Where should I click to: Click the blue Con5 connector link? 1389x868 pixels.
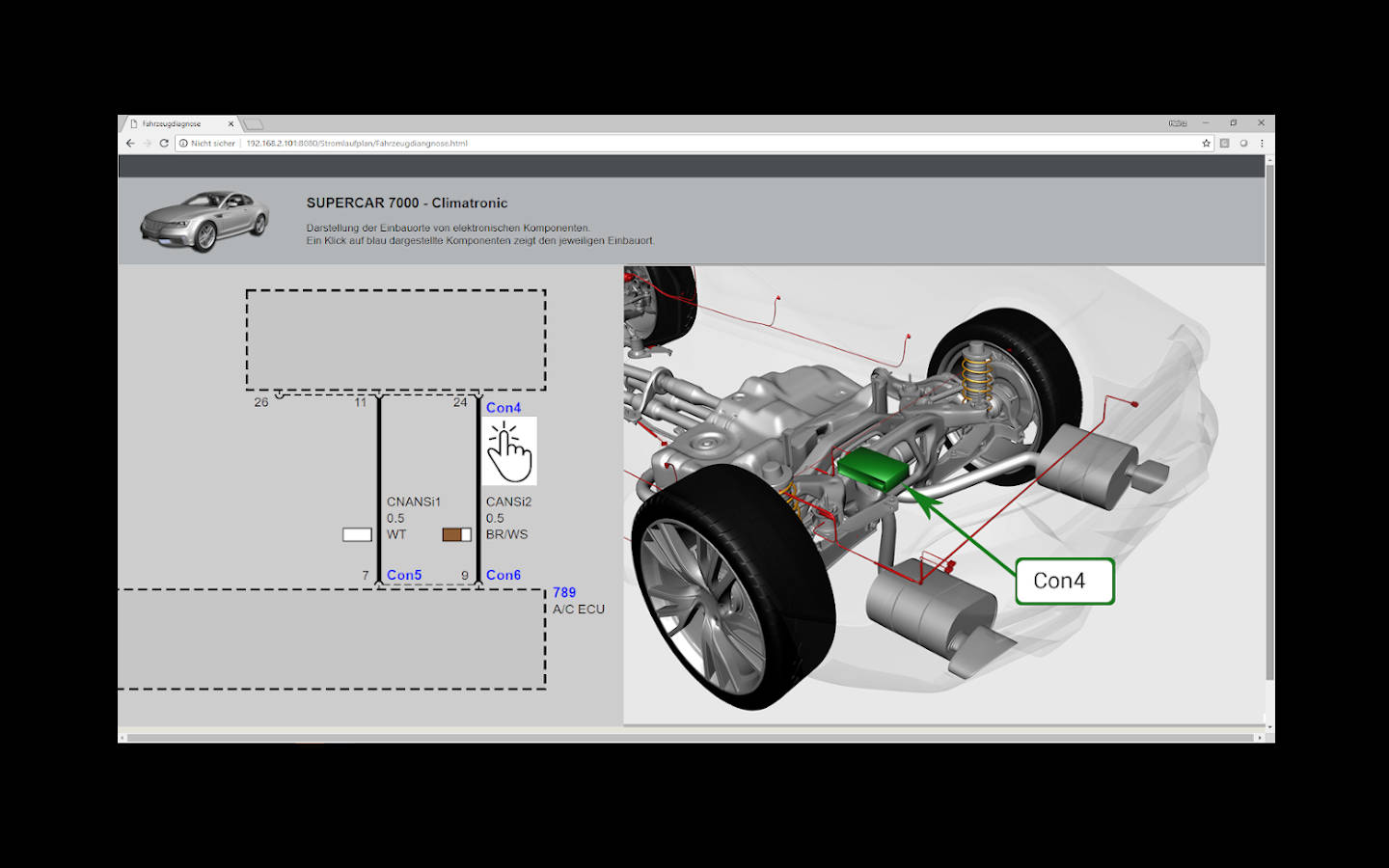pos(403,575)
